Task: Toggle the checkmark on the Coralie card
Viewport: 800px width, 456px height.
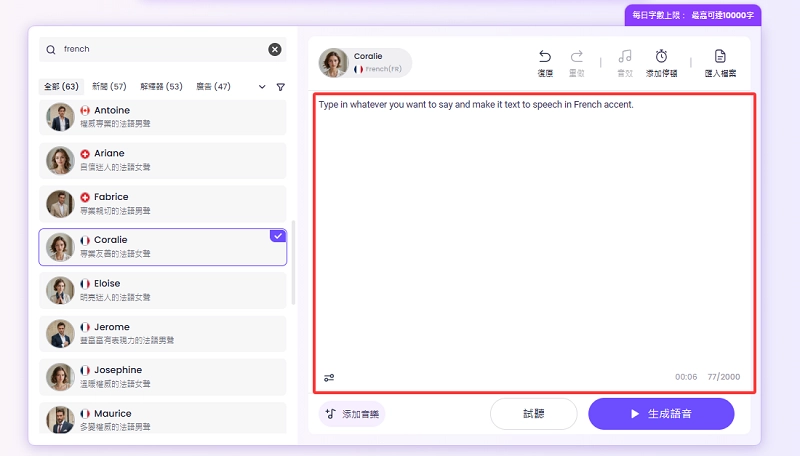Action: [278, 236]
